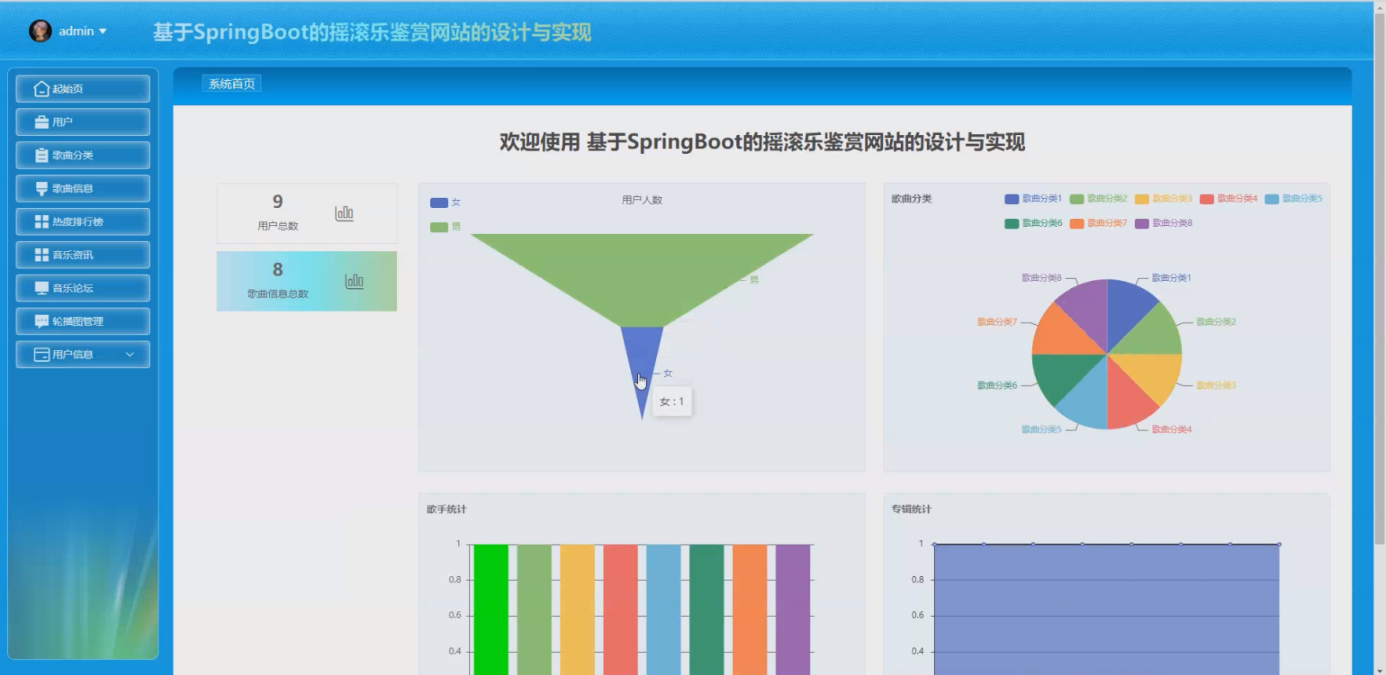Image resolution: width=1386 pixels, height=675 pixels.
Task: Toggle 歌曲分类5 legend entry
Action: [x=1293, y=199]
